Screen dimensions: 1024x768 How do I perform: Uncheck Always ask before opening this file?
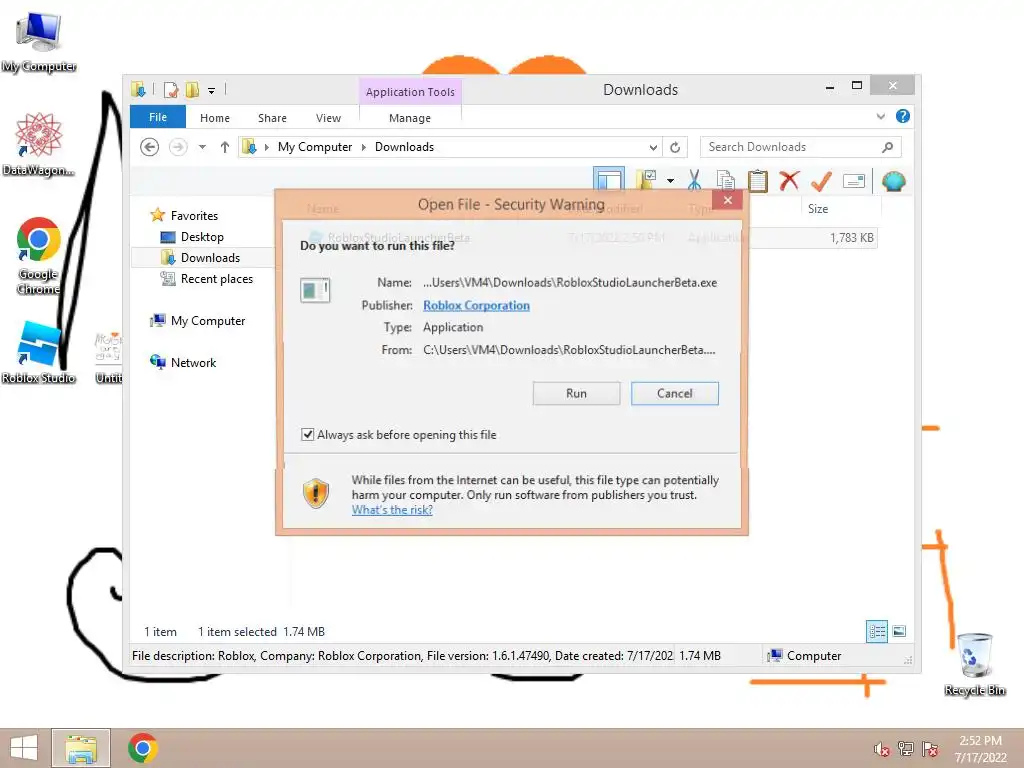(308, 434)
